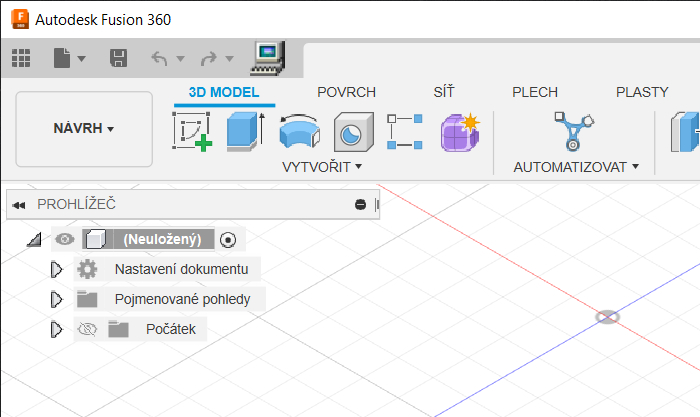Screen dimensions: 700x417
Task: Expand the Pojmenované pohledy node
Action: pyautogui.click(x=56, y=299)
